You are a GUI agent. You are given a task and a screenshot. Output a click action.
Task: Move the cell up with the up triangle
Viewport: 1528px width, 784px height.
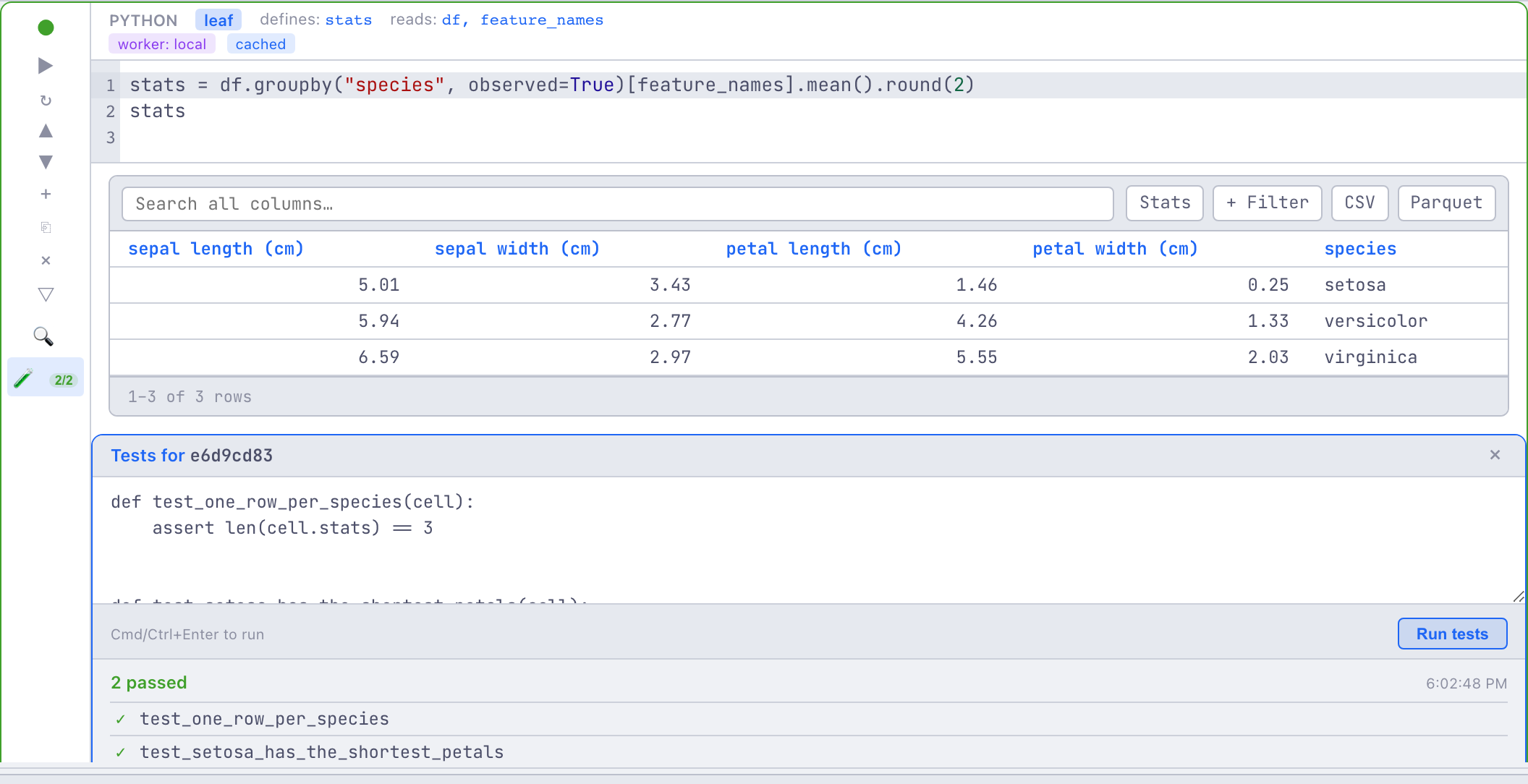click(x=46, y=131)
